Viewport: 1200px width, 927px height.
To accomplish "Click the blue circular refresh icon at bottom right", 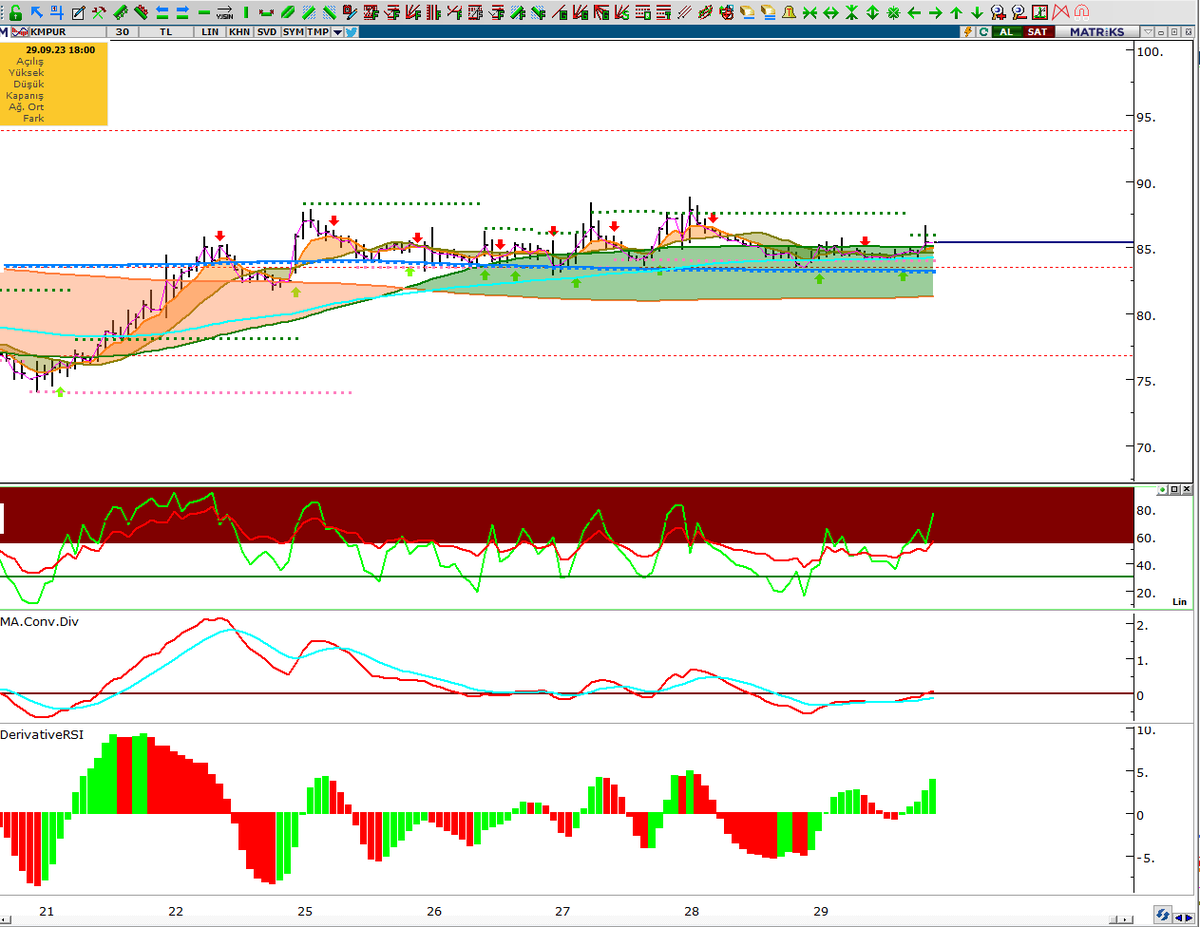I will tap(1163, 914).
